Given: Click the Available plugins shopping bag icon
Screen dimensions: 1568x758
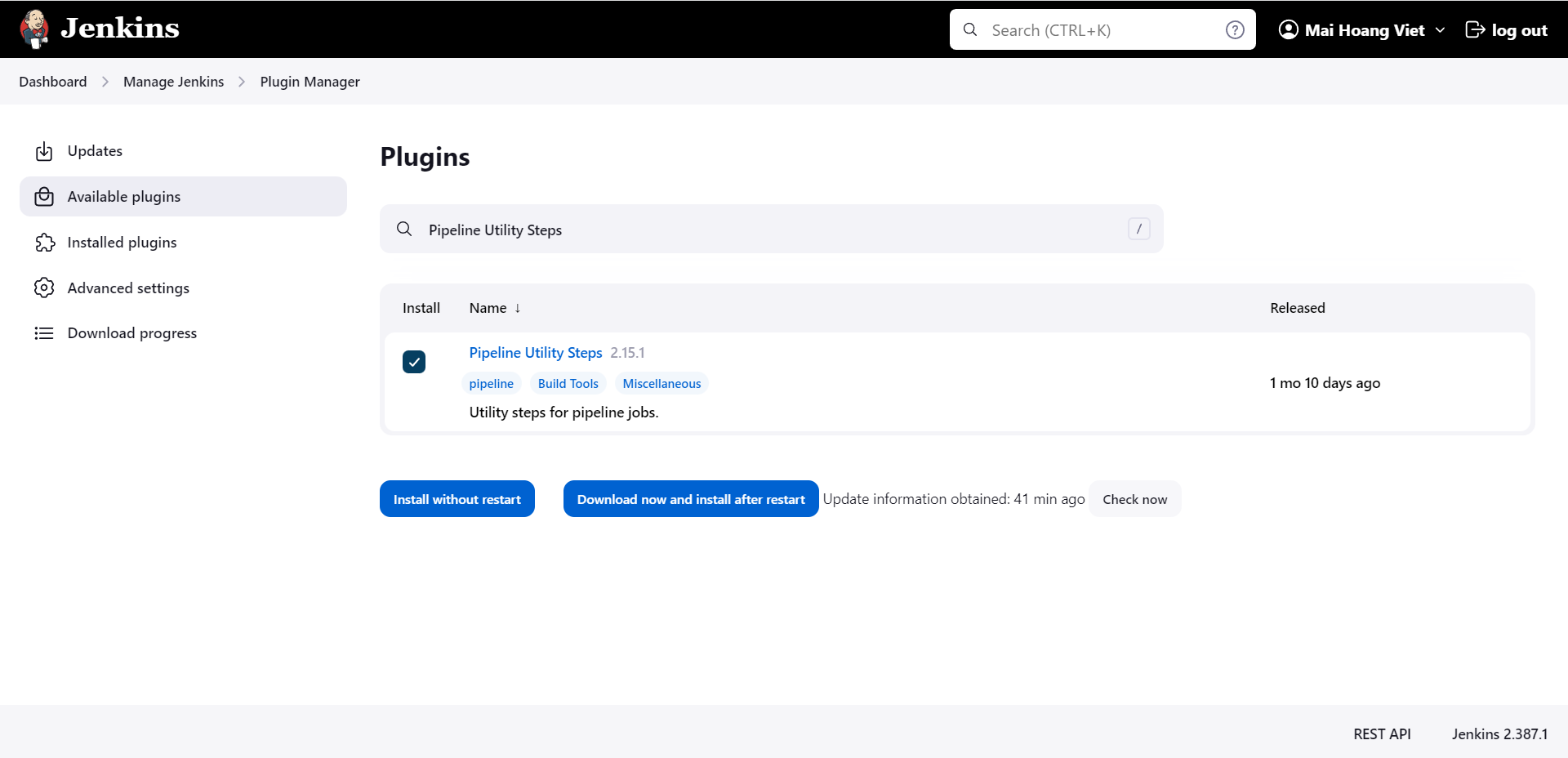Looking at the screenshot, I should (x=44, y=197).
